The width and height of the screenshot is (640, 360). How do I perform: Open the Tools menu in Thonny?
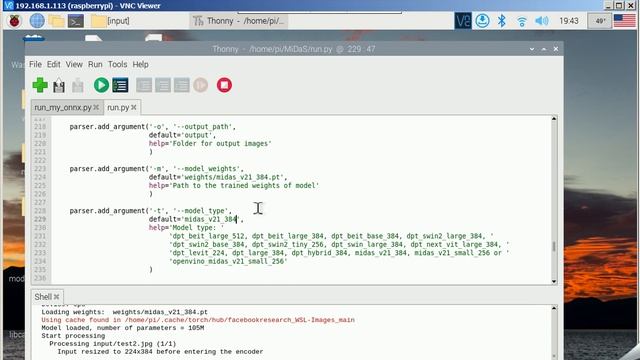[118, 64]
